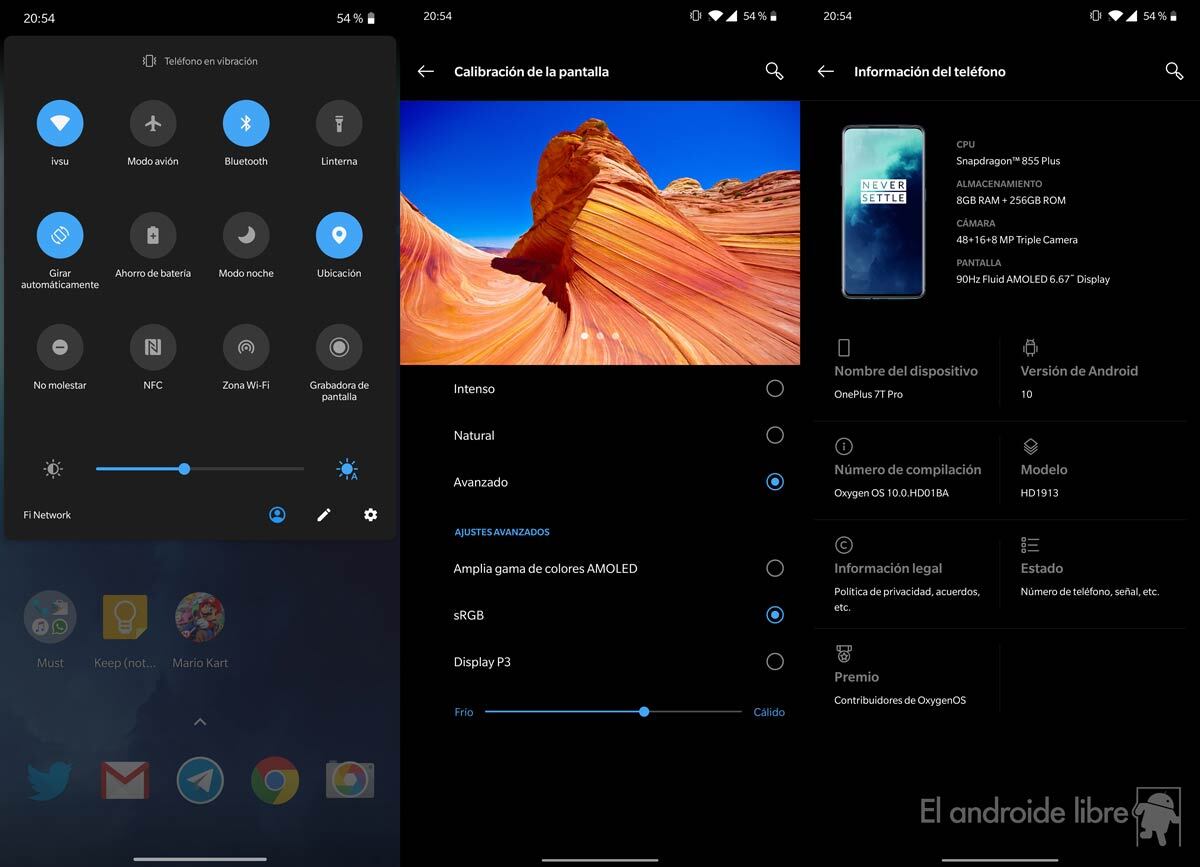Tap the canyon preview image
The image size is (1200, 867).
tap(600, 232)
